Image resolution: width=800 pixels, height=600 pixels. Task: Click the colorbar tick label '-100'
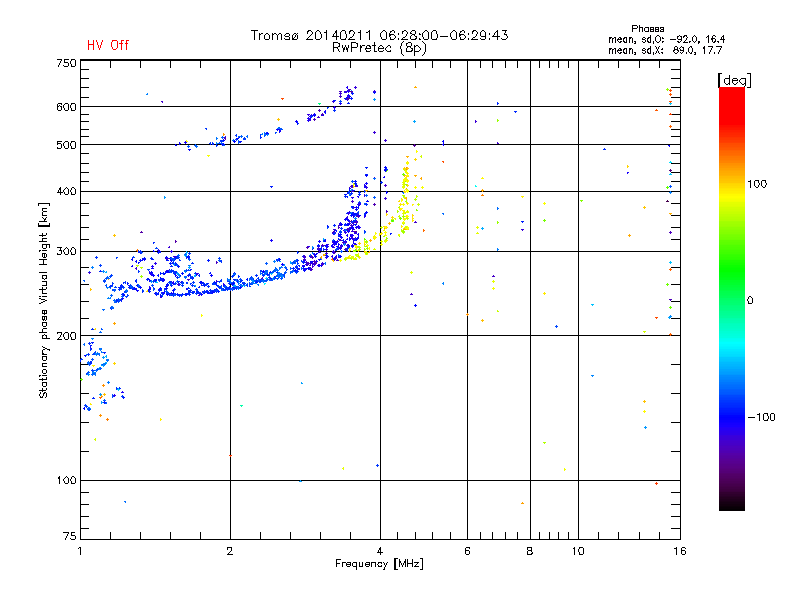(x=762, y=417)
